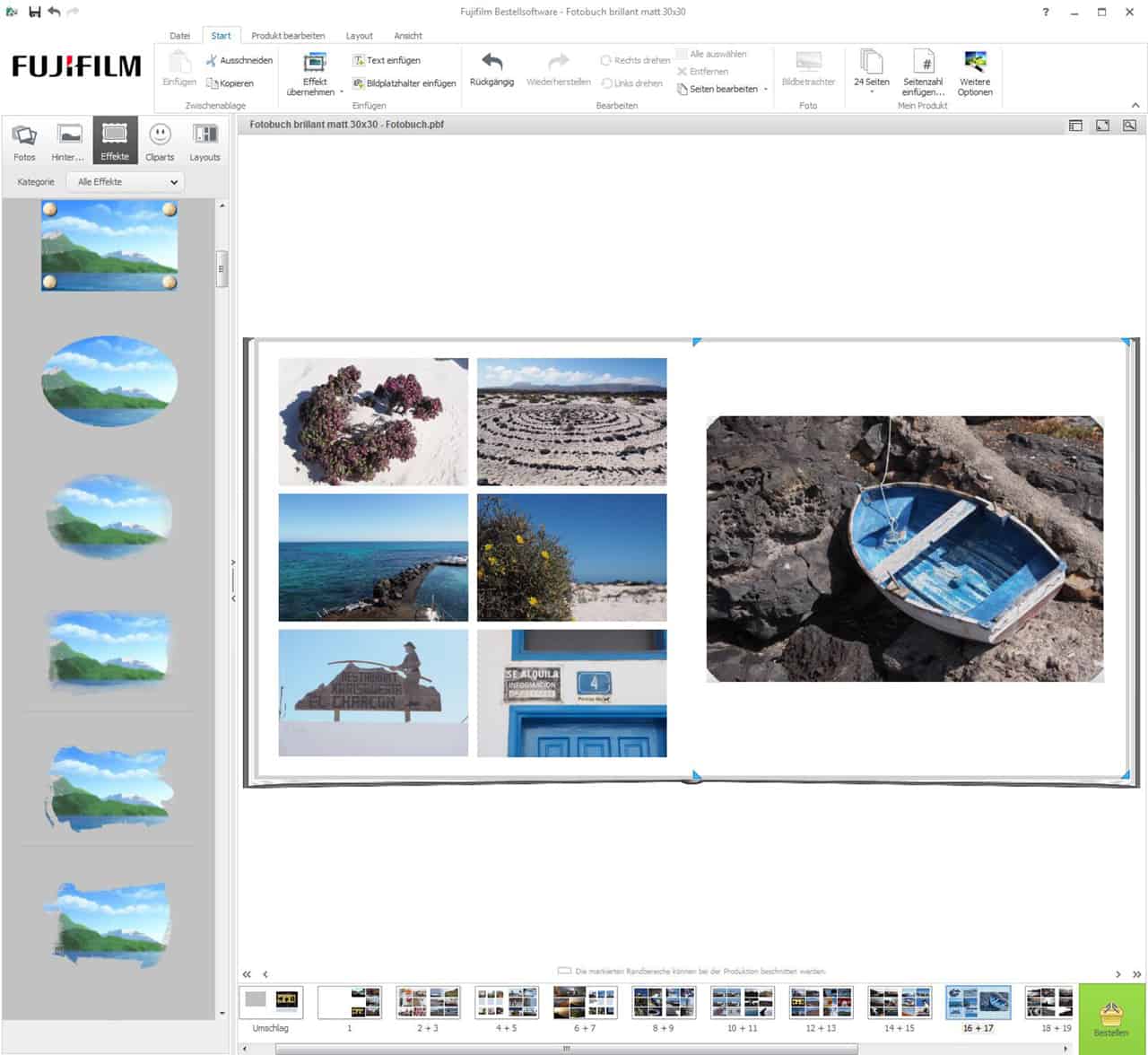Image resolution: width=1148 pixels, height=1055 pixels.
Task: Click Text einfügen in ribbon
Action: tap(387, 60)
